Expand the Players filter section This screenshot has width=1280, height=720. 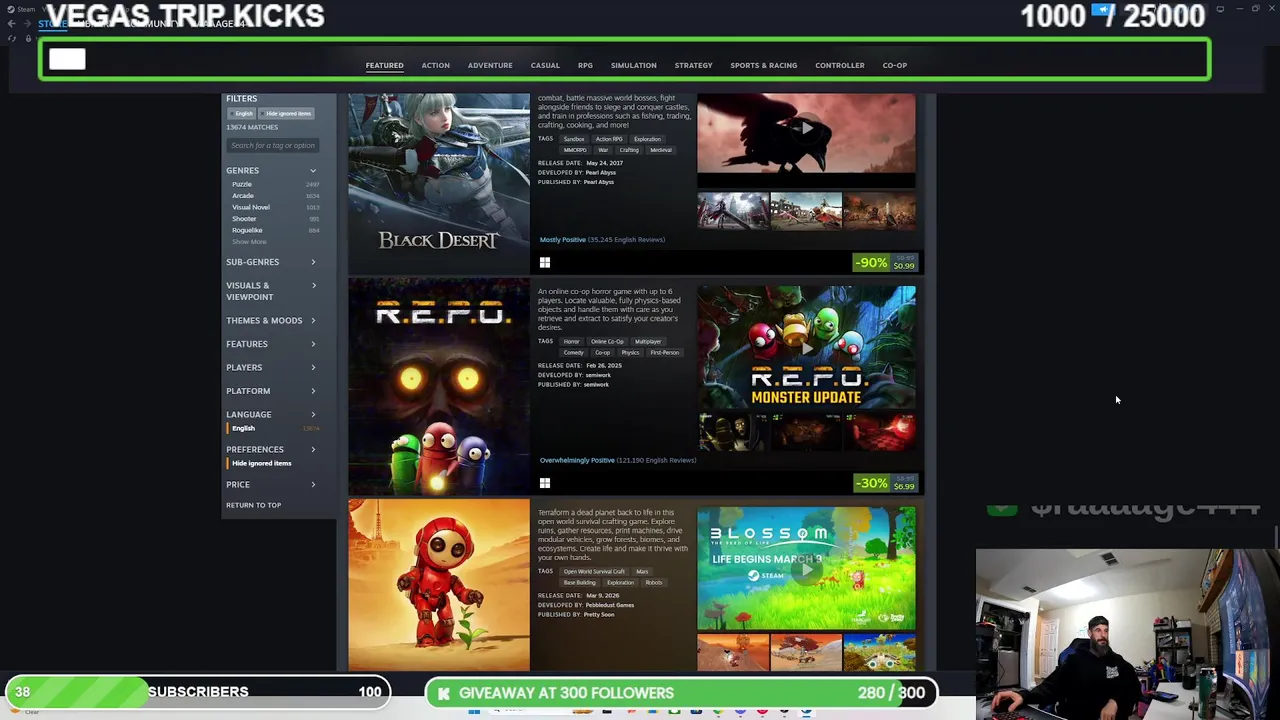[x=271, y=367]
